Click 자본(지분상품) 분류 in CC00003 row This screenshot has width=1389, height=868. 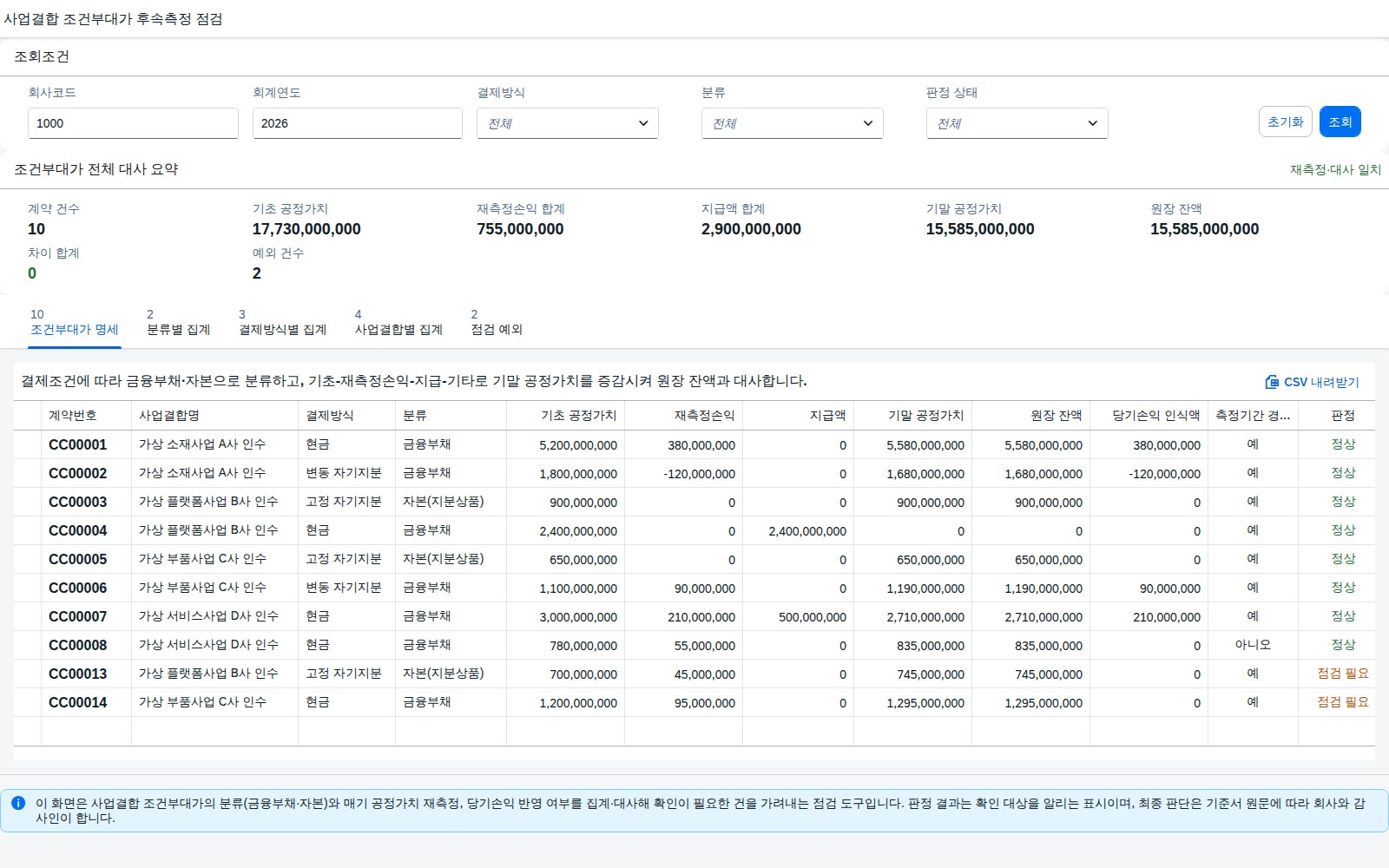(x=444, y=502)
